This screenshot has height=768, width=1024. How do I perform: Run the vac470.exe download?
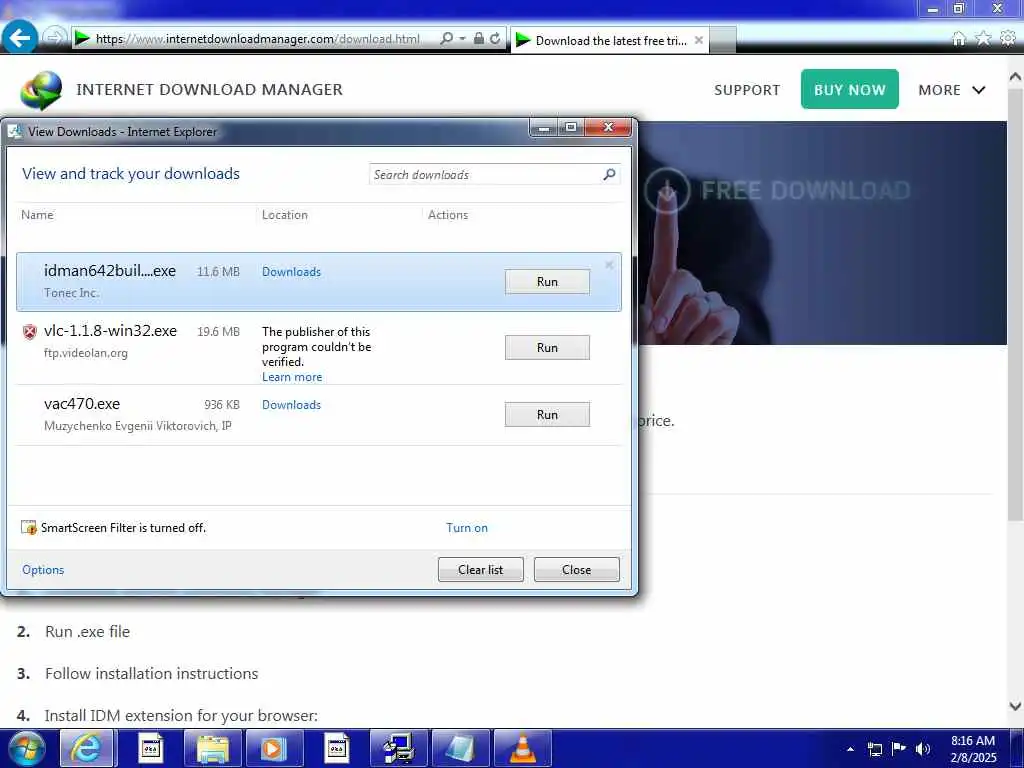pos(547,415)
